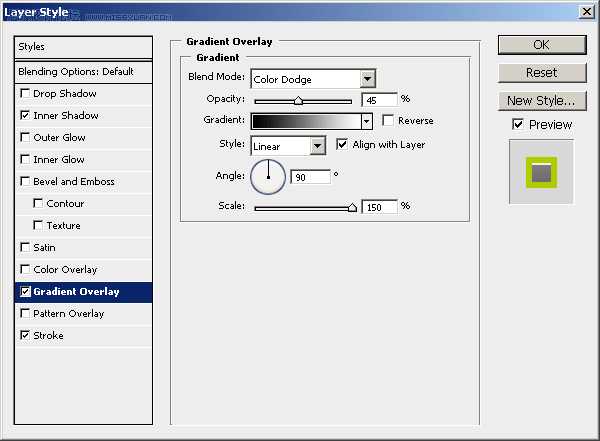Screen dimensions: 600x441
Task: Expand the gradient picker arrow
Action: [x=367, y=121]
